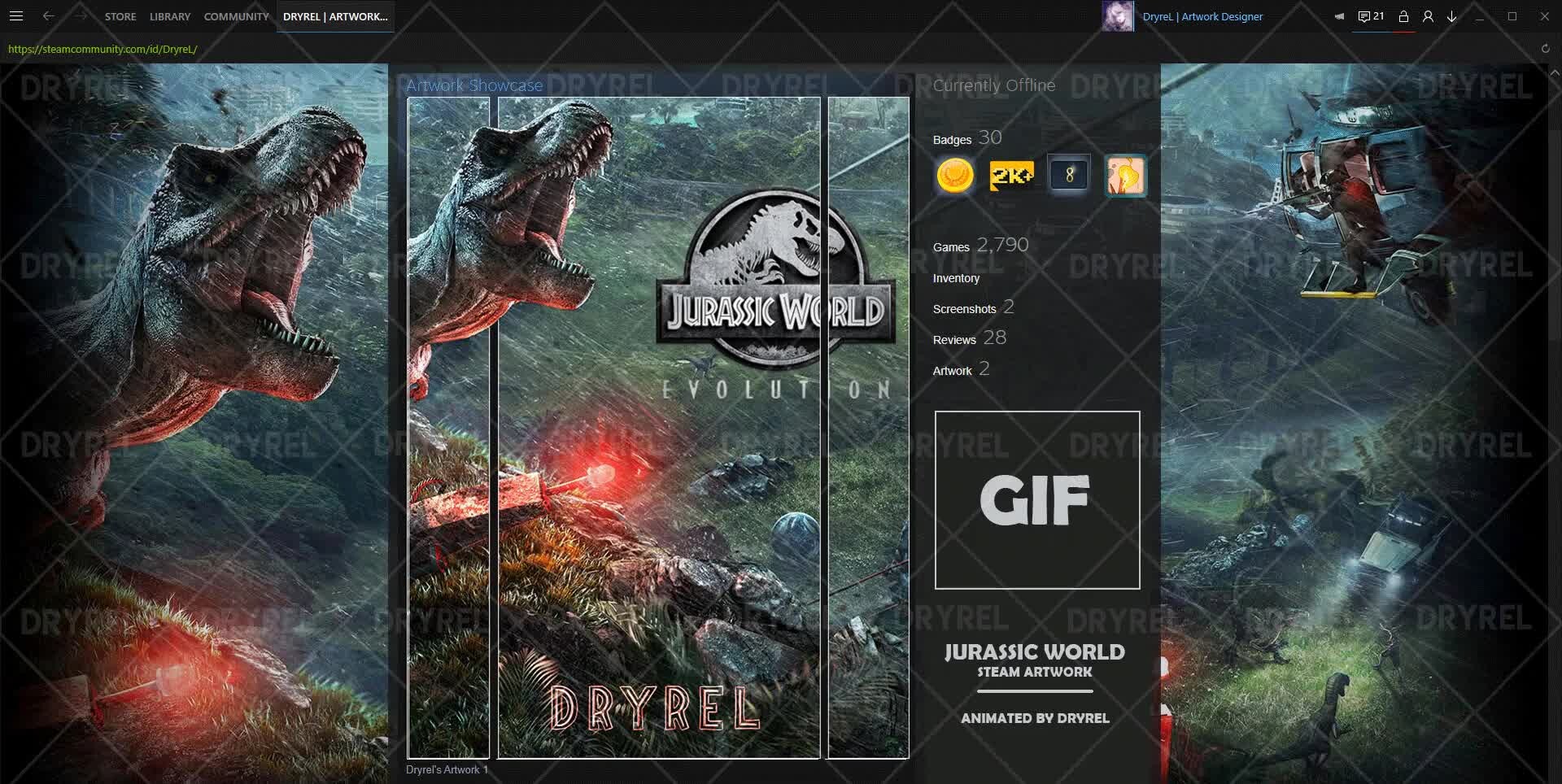The image size is (1562, 784).
Task: Select the foil game badge on the right
Action: pos(1124,174)
